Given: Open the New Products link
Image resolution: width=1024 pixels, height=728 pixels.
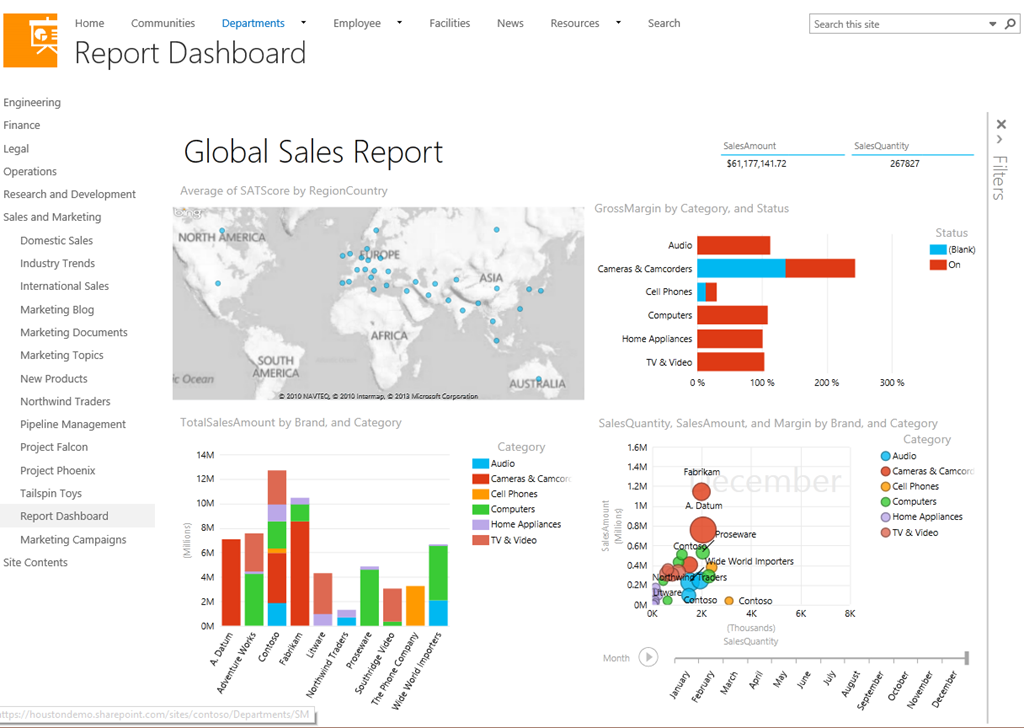Looking at the screenshot, I should pos(54,379).
